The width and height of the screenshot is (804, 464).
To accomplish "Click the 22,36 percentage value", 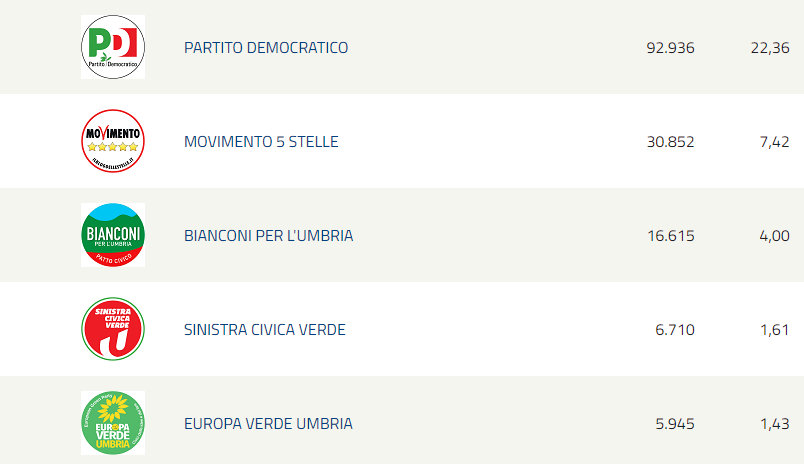I will click(x=770, y=48).
